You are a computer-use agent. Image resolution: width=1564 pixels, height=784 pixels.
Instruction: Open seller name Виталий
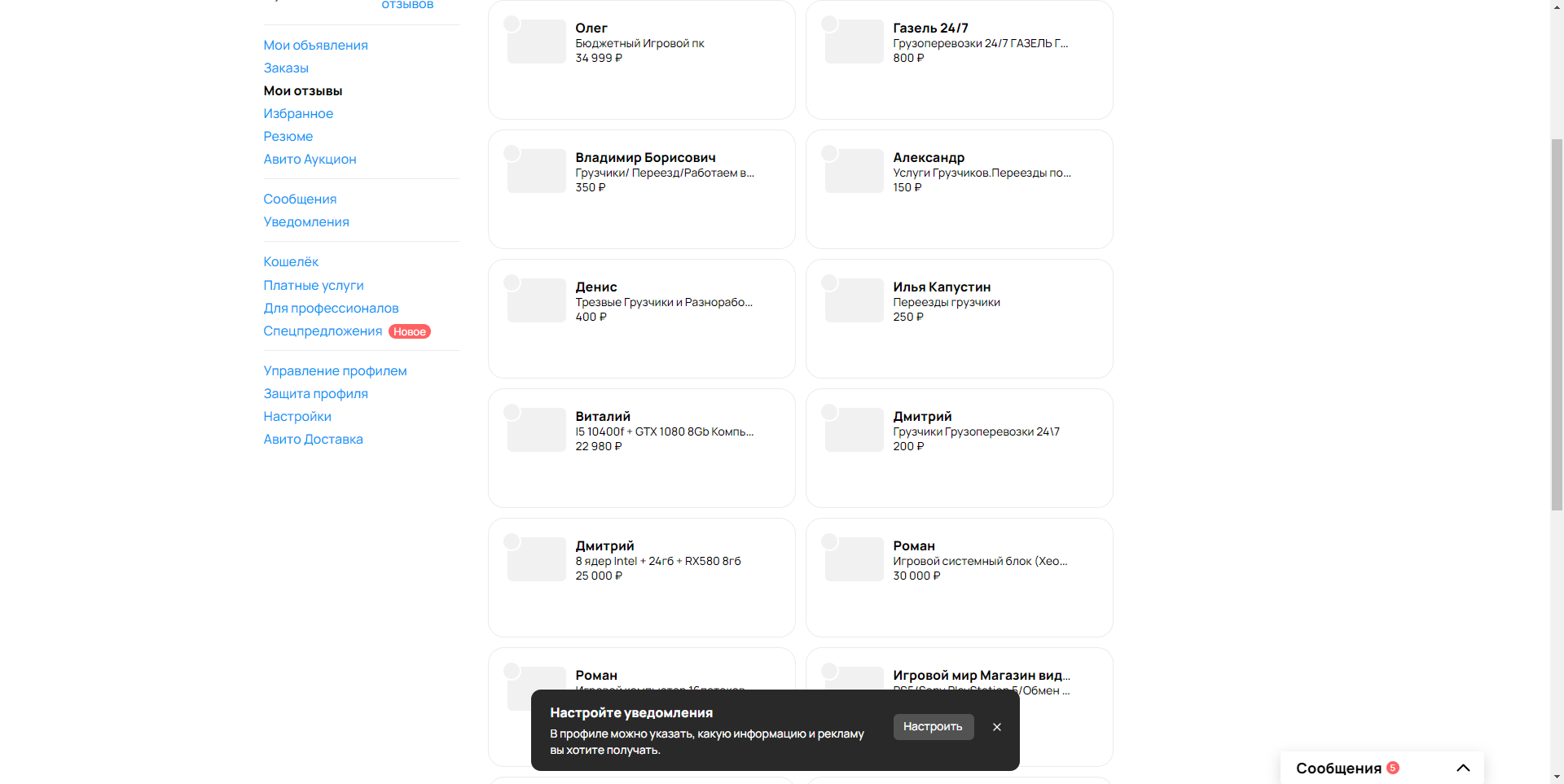603,416
